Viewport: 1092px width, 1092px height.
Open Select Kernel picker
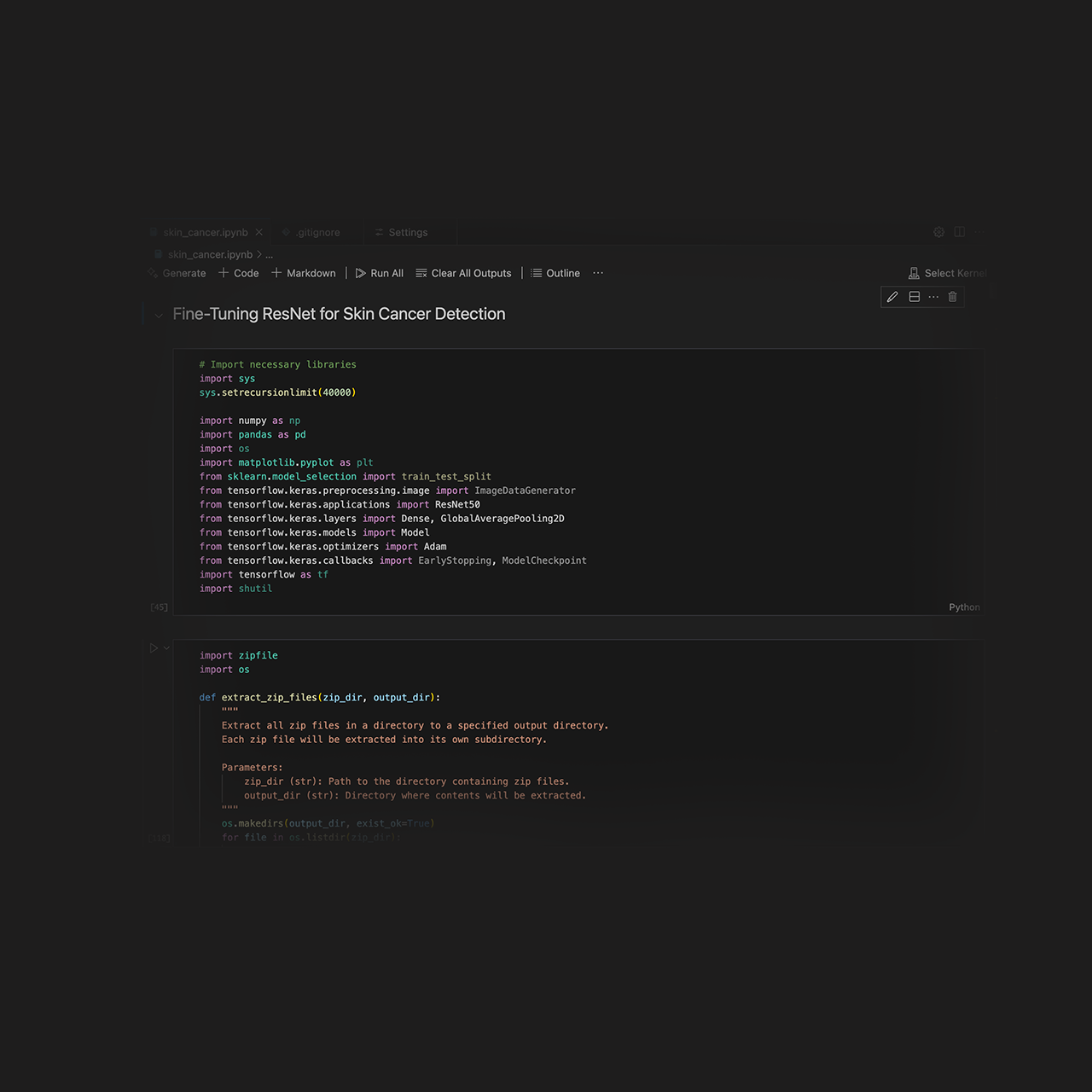(x=948, y=273)
